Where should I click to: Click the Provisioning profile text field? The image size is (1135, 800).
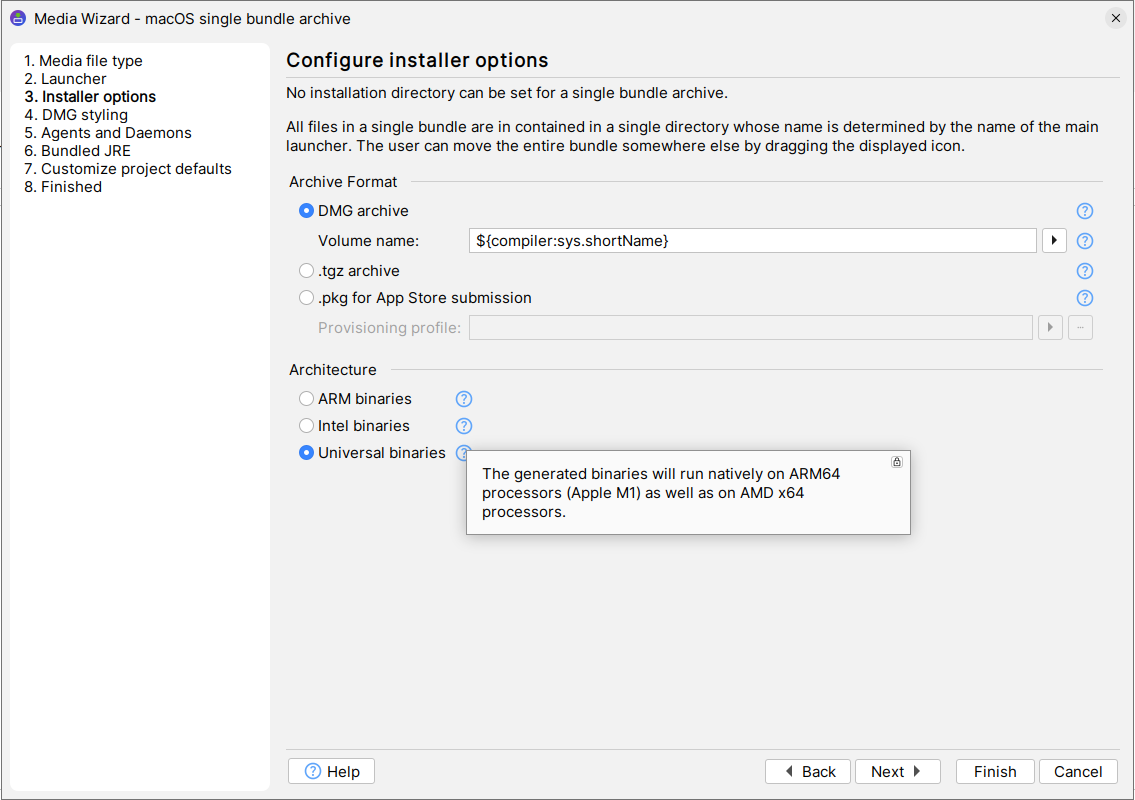click(x=751, y=327)
